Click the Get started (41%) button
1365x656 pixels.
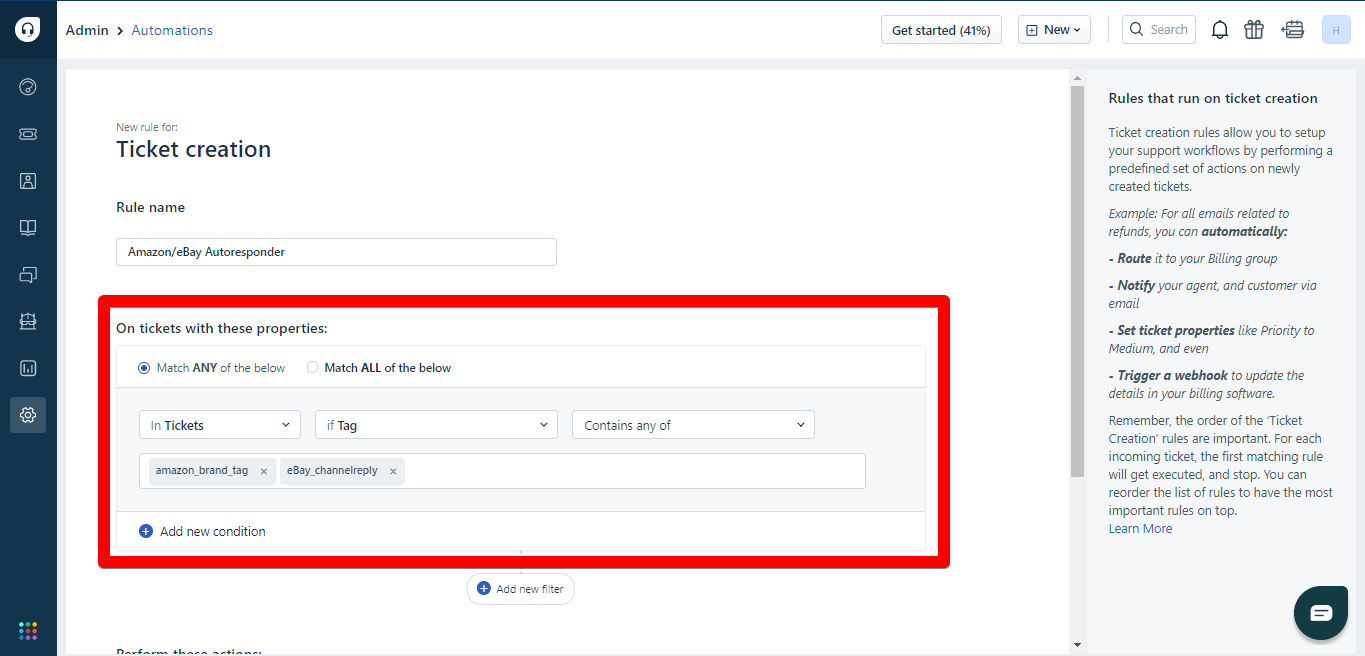(941, 30)
